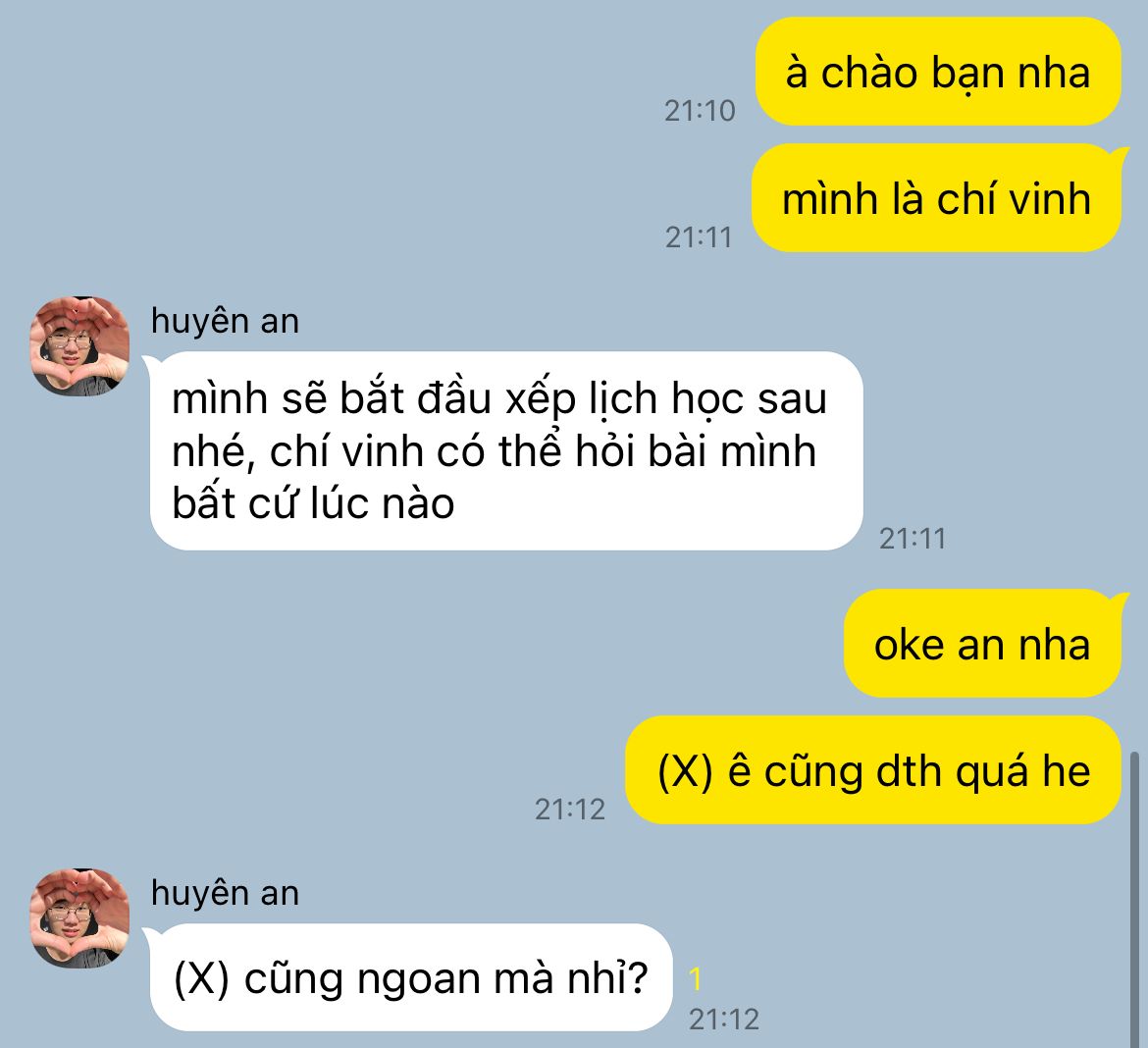Click 21:12 timestamp beside 'dth quá he' bubble
The width and height of the screenshot is (1148, 1048).
[x=570, y=810]
